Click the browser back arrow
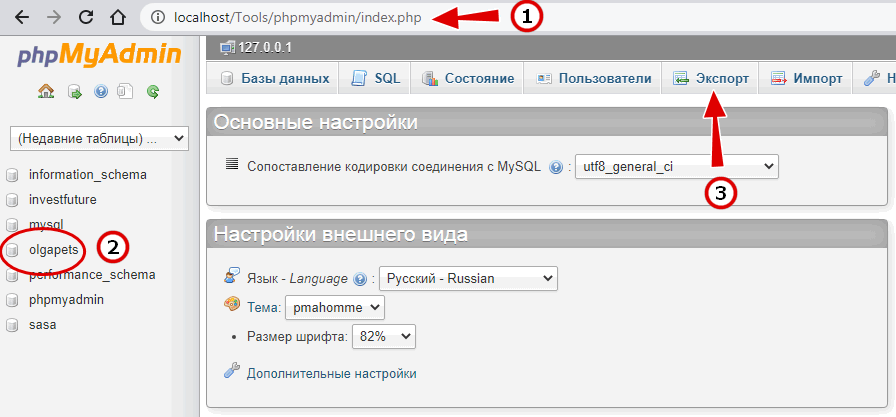The height and width of the screenshot is (417, 896). 22,18
